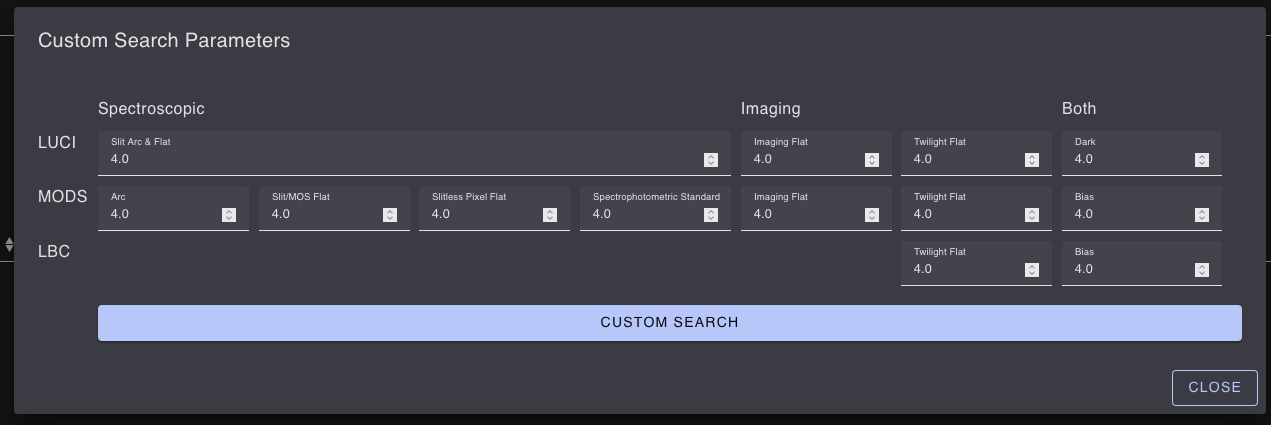Use the MODS Arc stepper arrows

click(228, 215)
